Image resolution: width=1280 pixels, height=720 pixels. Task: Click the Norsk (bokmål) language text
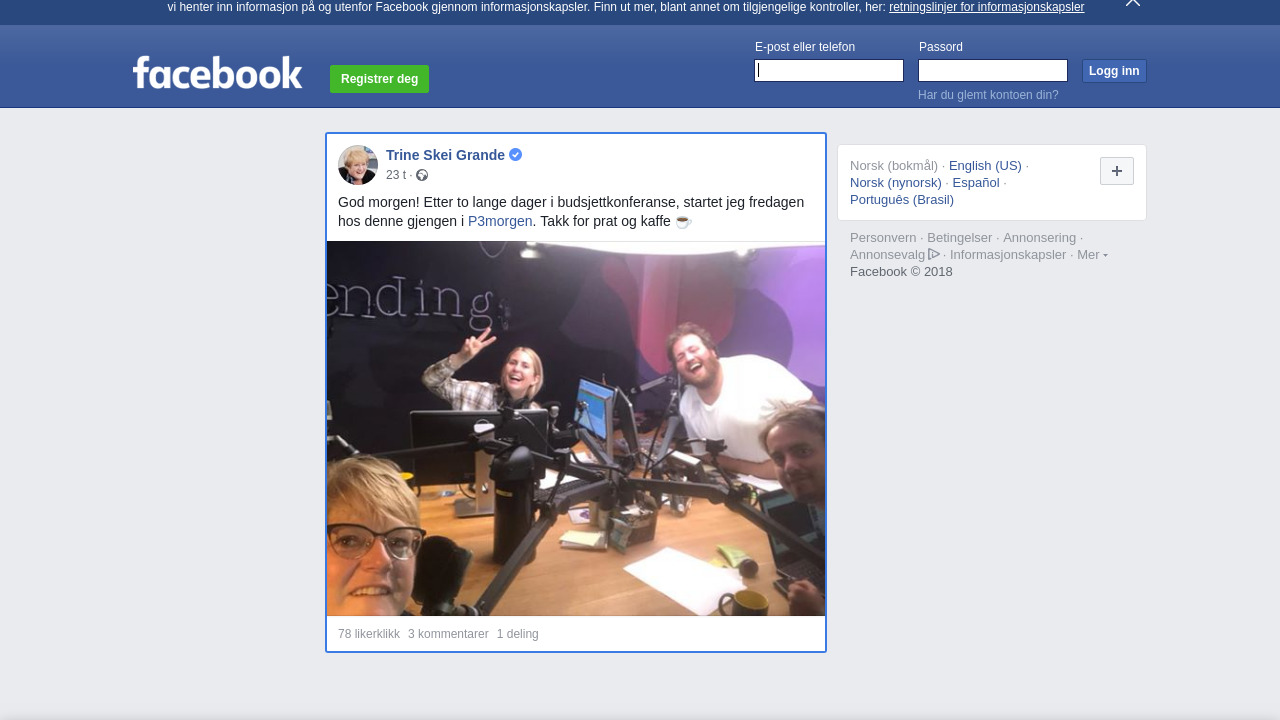pyautogui.click(x=894, y=166)
